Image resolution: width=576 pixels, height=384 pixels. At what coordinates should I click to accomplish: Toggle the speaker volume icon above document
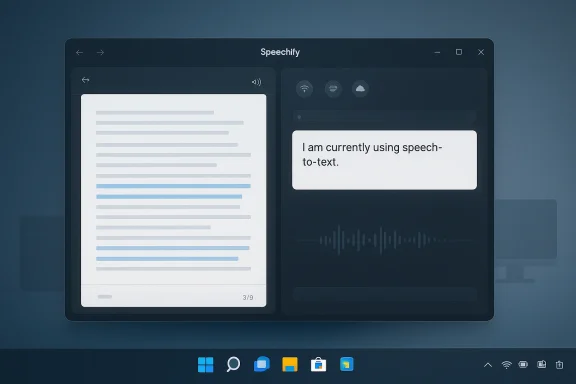coord(256,82)
